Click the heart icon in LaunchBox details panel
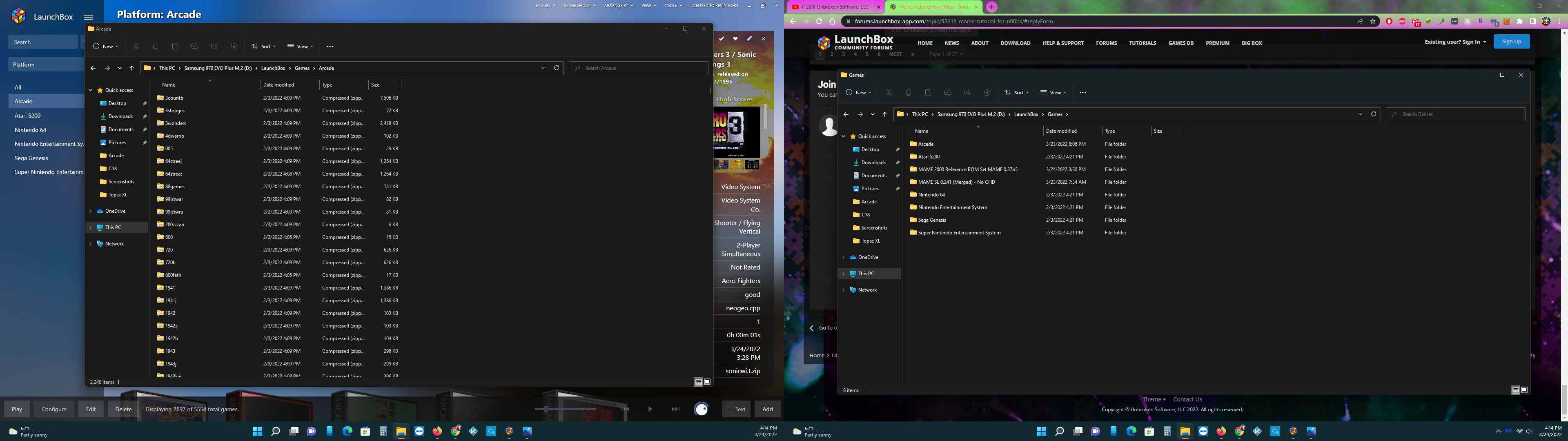 [x=735, y=38]
